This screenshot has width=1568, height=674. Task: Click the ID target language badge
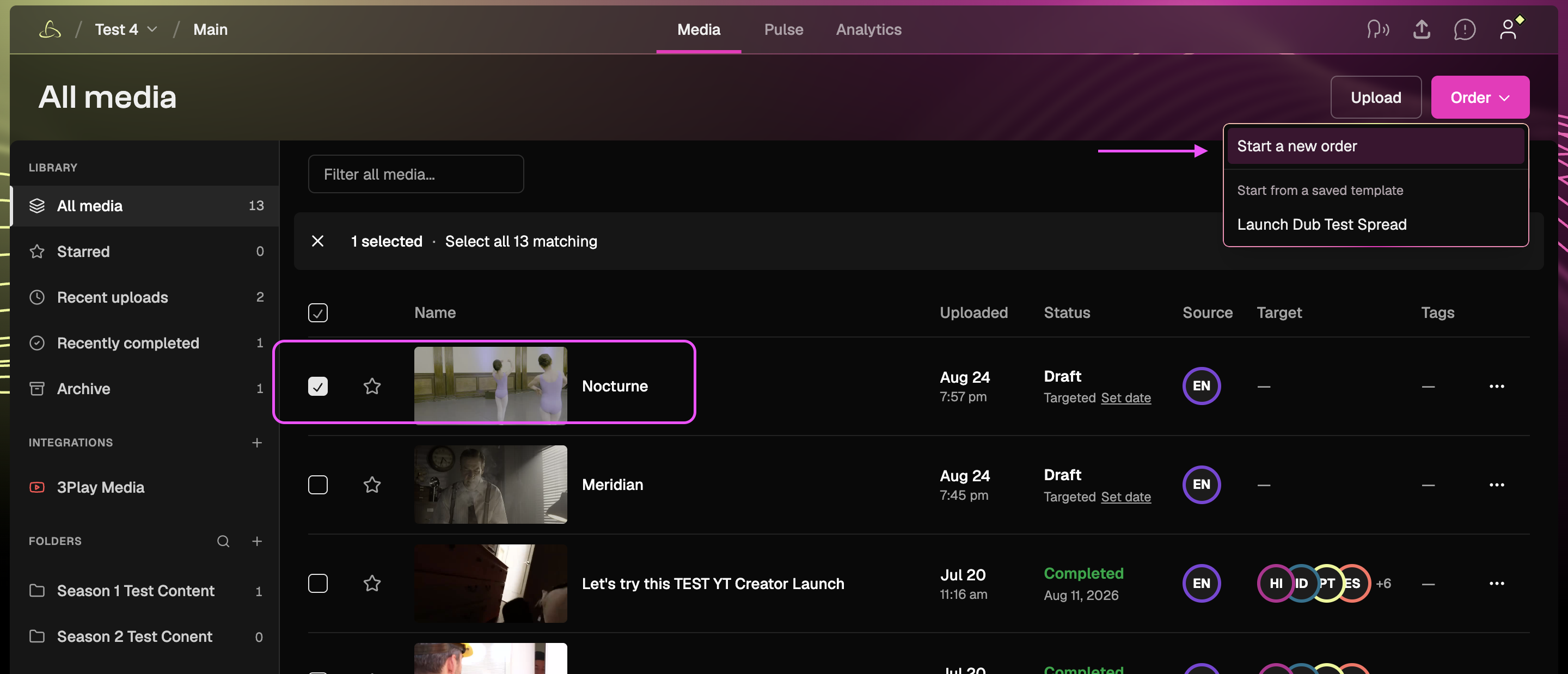tap(1301, 583)
